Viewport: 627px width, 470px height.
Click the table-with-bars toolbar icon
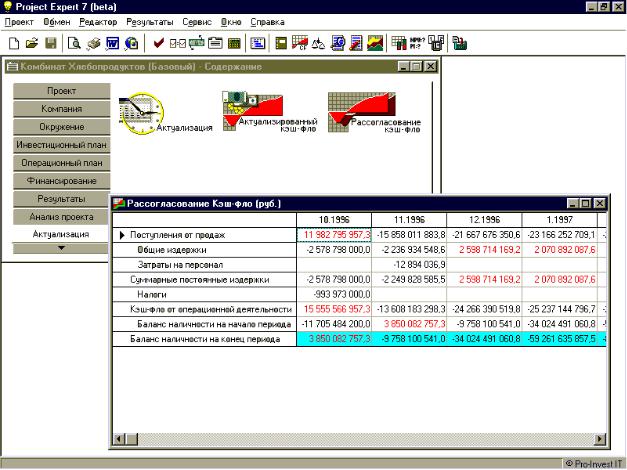399,43
